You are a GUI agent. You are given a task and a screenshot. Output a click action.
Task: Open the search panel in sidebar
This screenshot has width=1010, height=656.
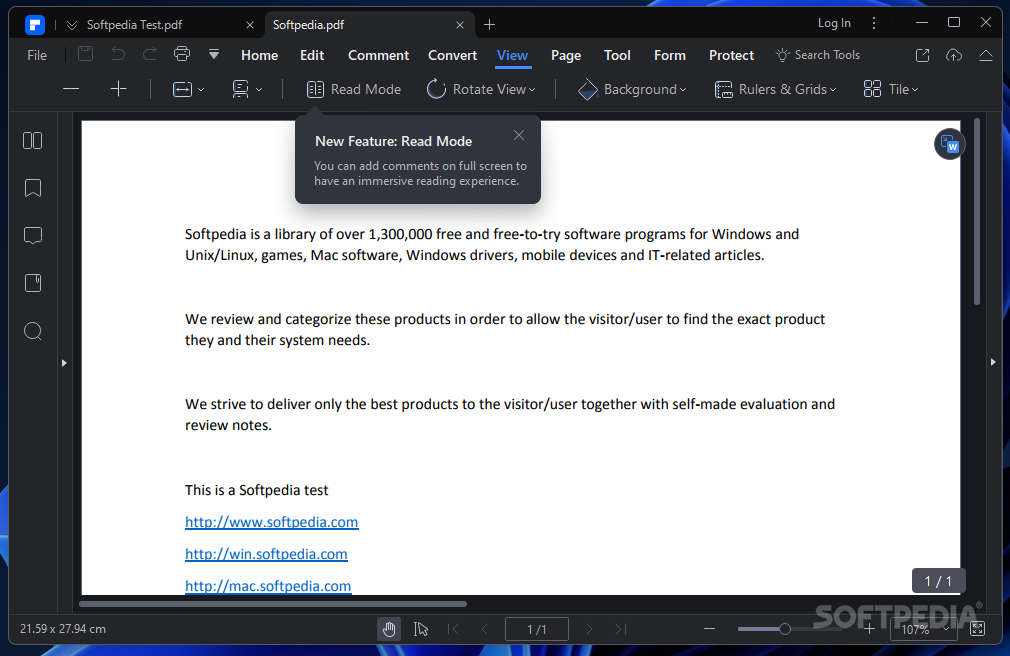tap(33, 331)
